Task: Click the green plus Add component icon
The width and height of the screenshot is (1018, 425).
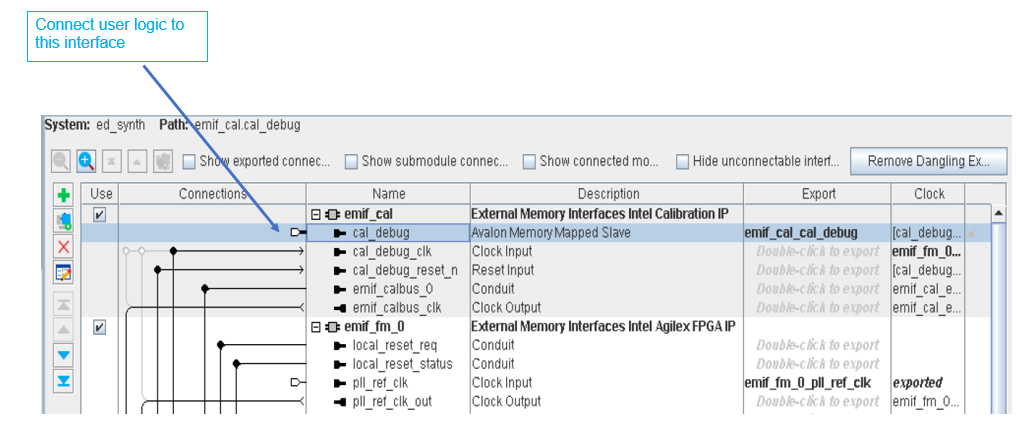Action: [64, 196]
